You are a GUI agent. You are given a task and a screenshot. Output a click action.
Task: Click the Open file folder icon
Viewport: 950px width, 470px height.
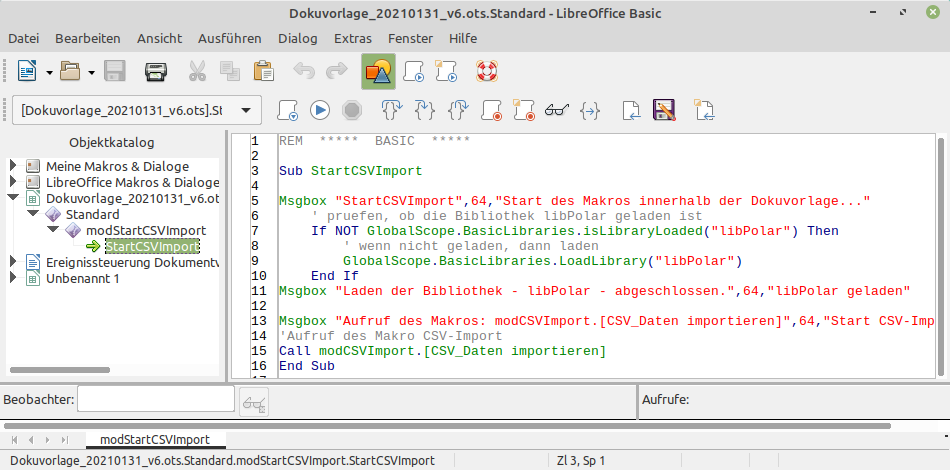(x=70, y=71)
